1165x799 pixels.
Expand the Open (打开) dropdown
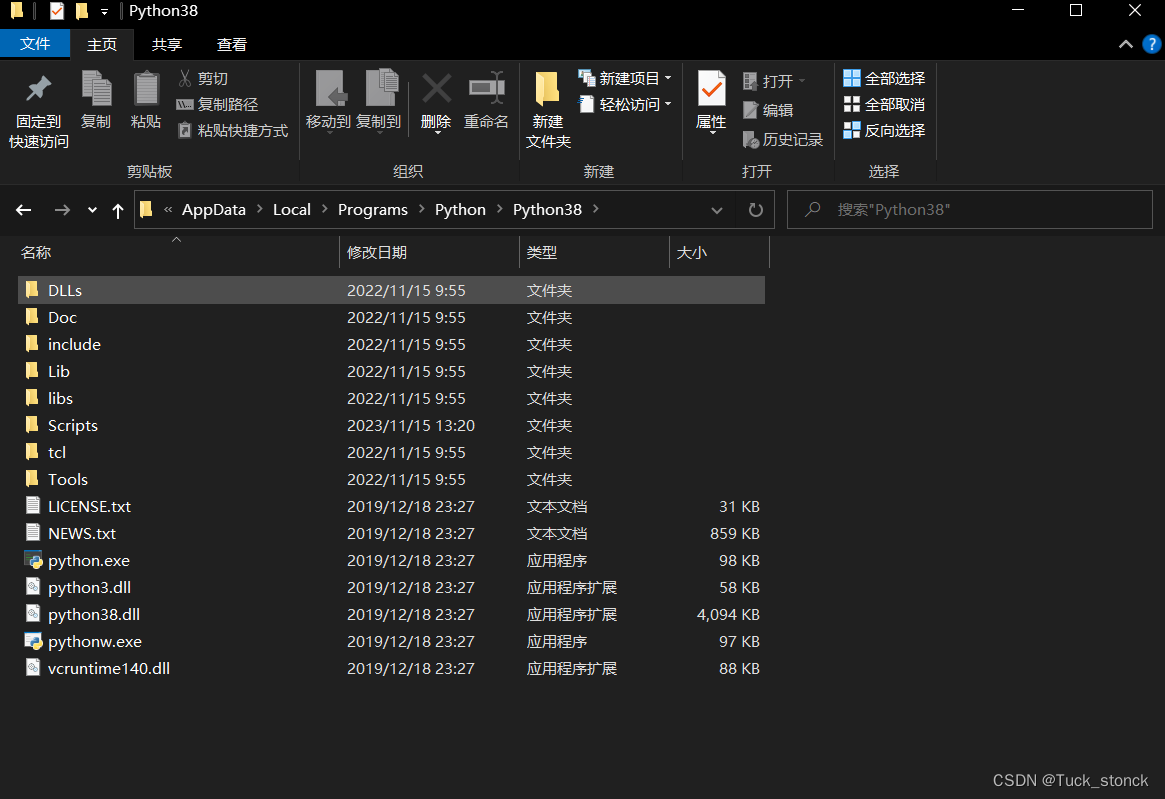point(802,81)
